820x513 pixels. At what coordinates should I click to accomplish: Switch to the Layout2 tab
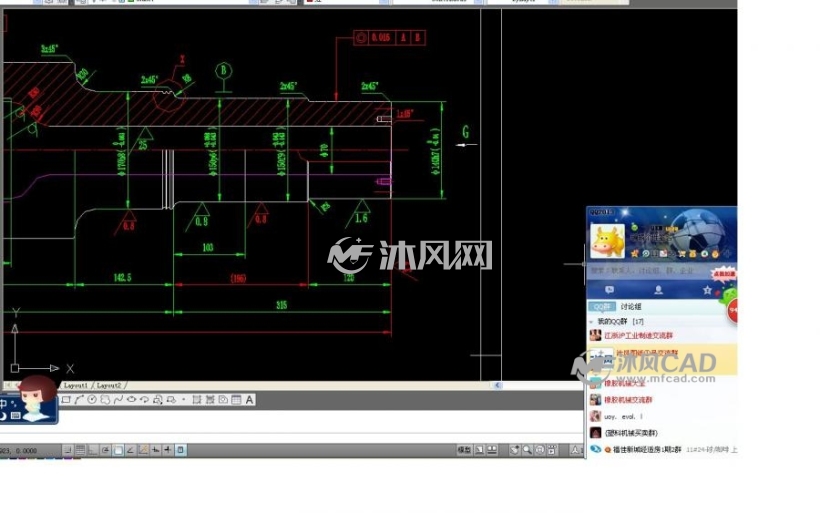pyautogui.click(x=109, y=385)
